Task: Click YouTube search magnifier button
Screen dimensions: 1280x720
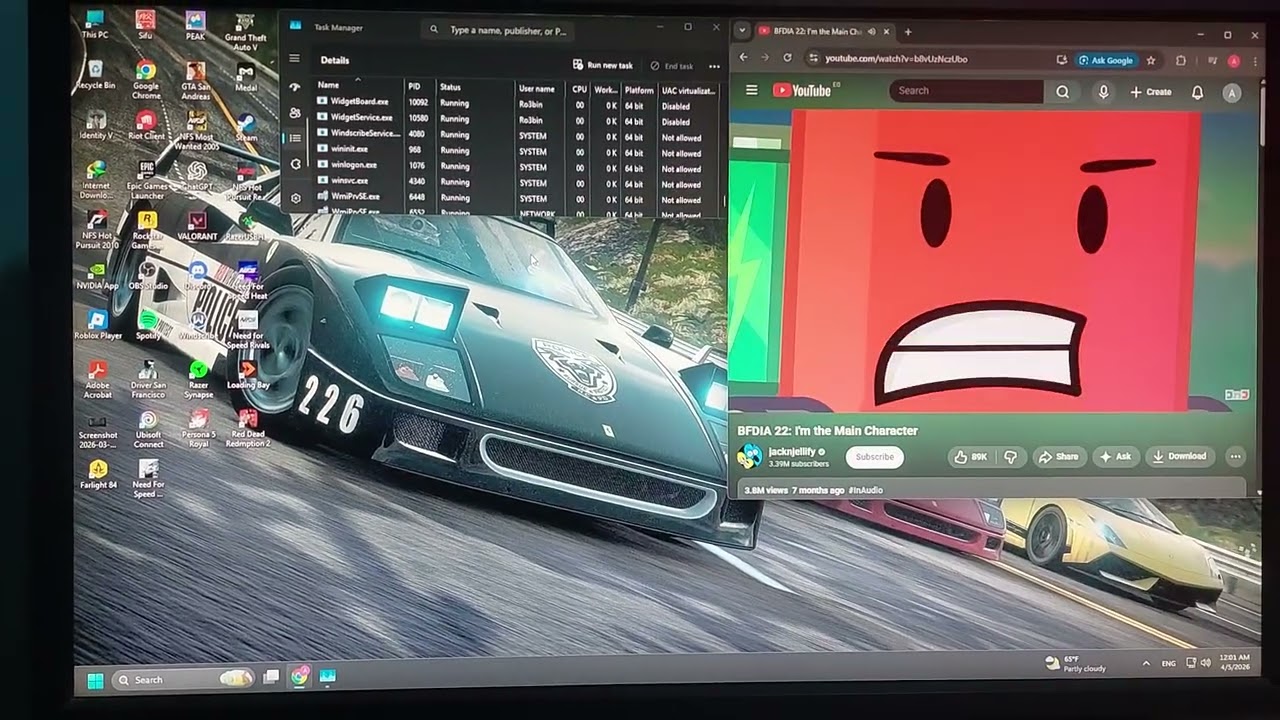Action: point(1062,92)
